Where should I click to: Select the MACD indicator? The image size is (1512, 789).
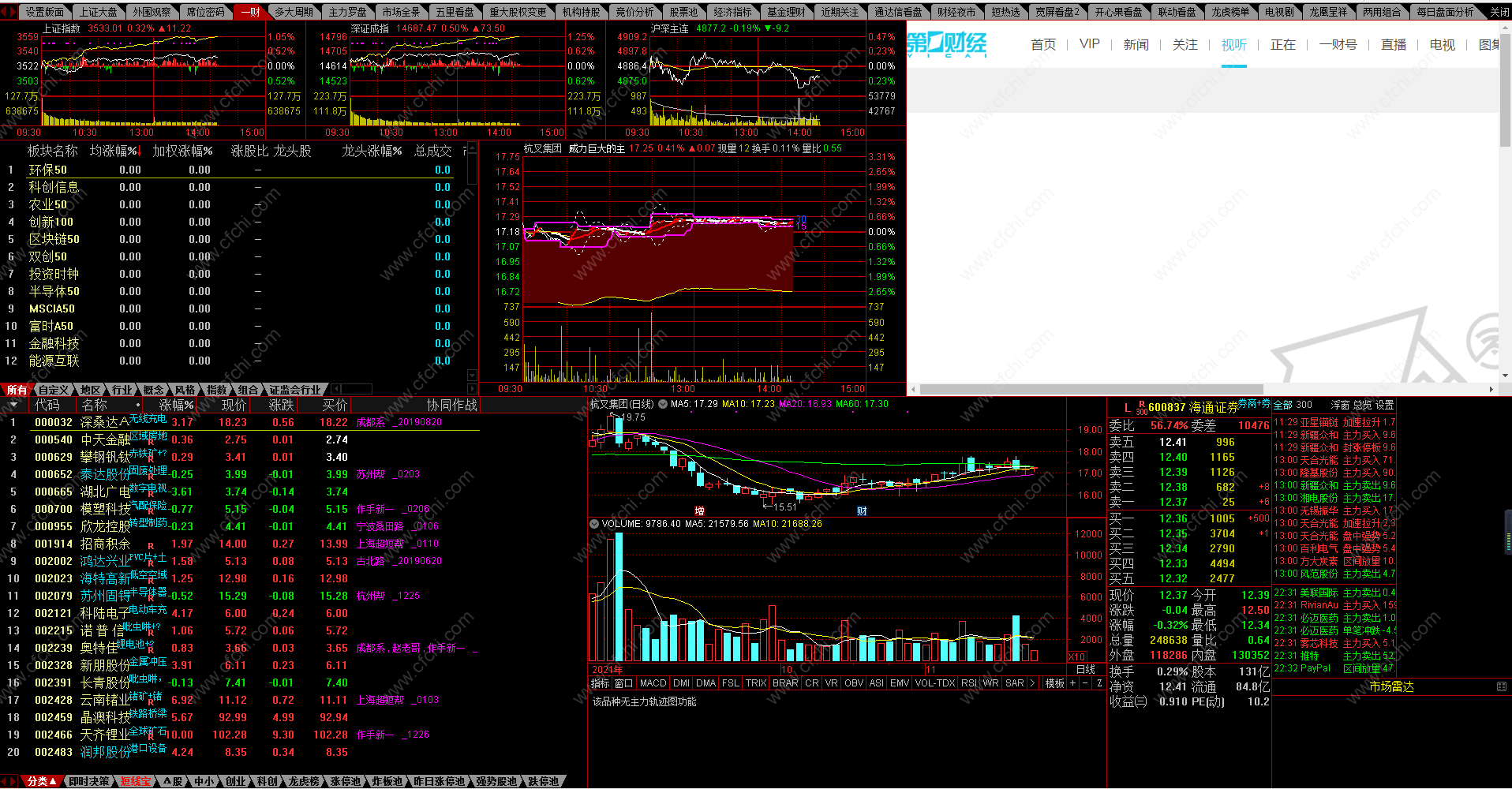tap(653, 683)
